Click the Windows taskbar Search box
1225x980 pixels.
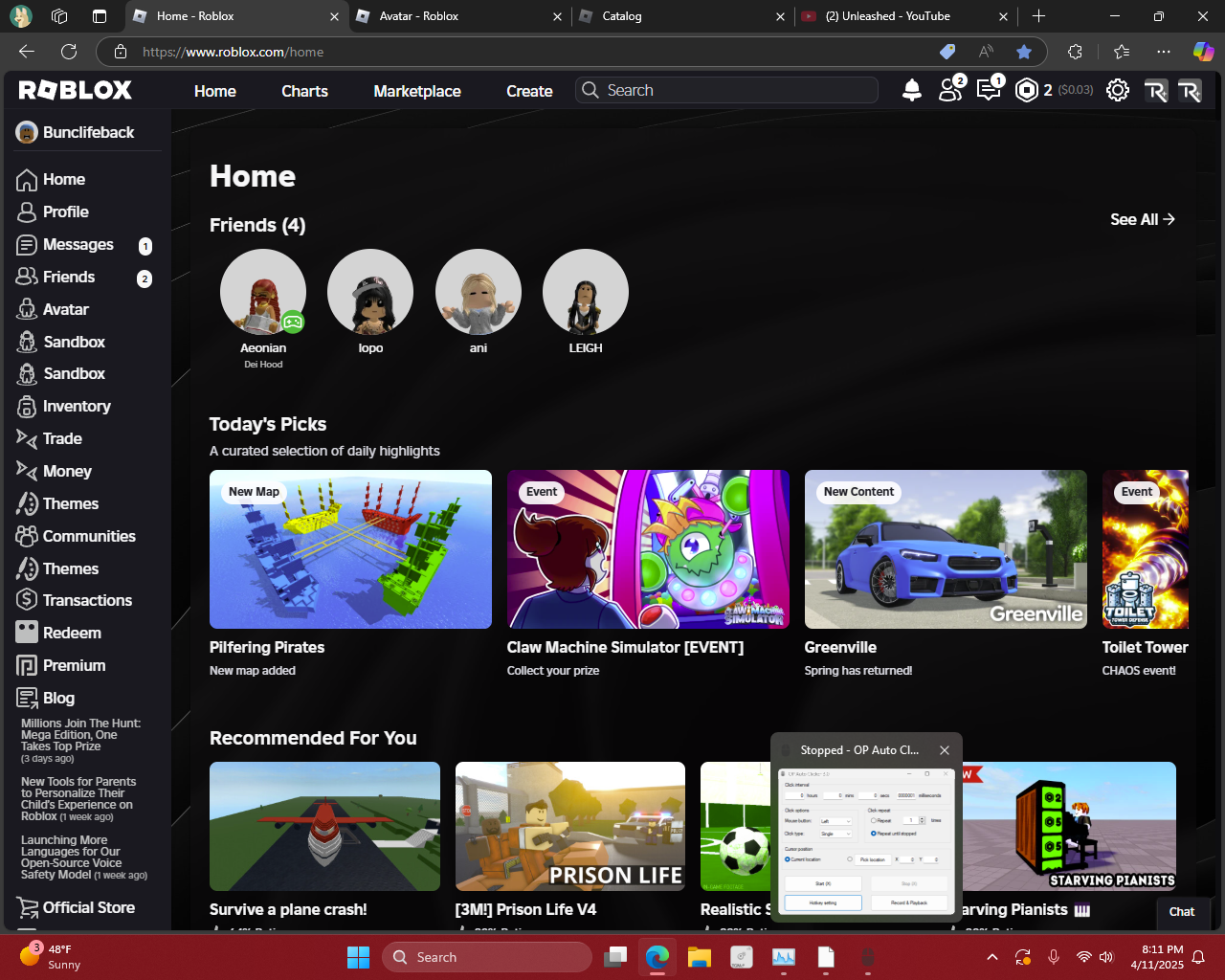click(x=487, y=957)
